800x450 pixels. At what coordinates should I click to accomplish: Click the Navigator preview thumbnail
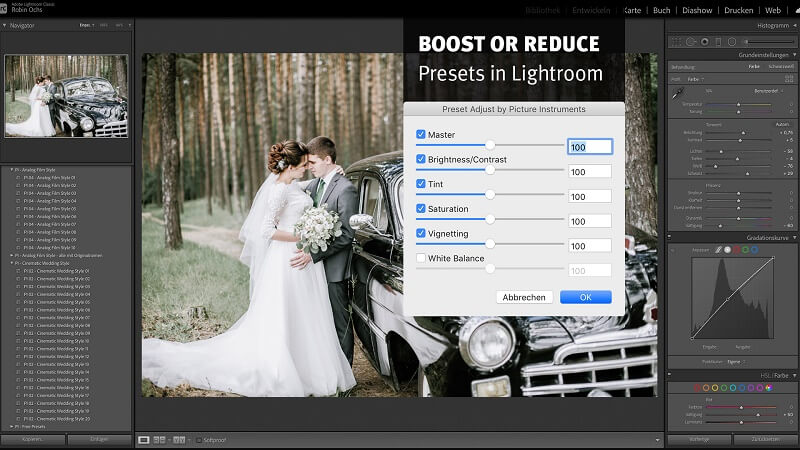(66, 96)
